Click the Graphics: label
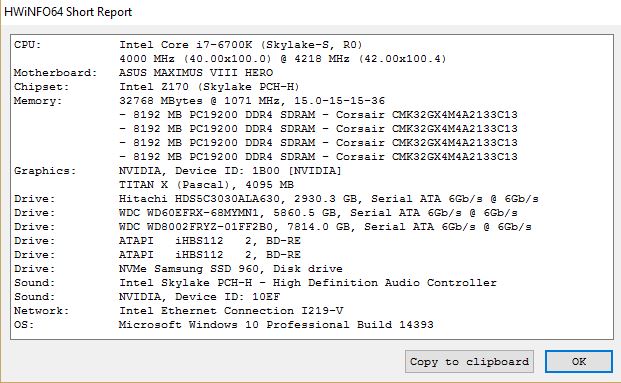The height and width of the screenshot is (383, 621). point(45,171)
